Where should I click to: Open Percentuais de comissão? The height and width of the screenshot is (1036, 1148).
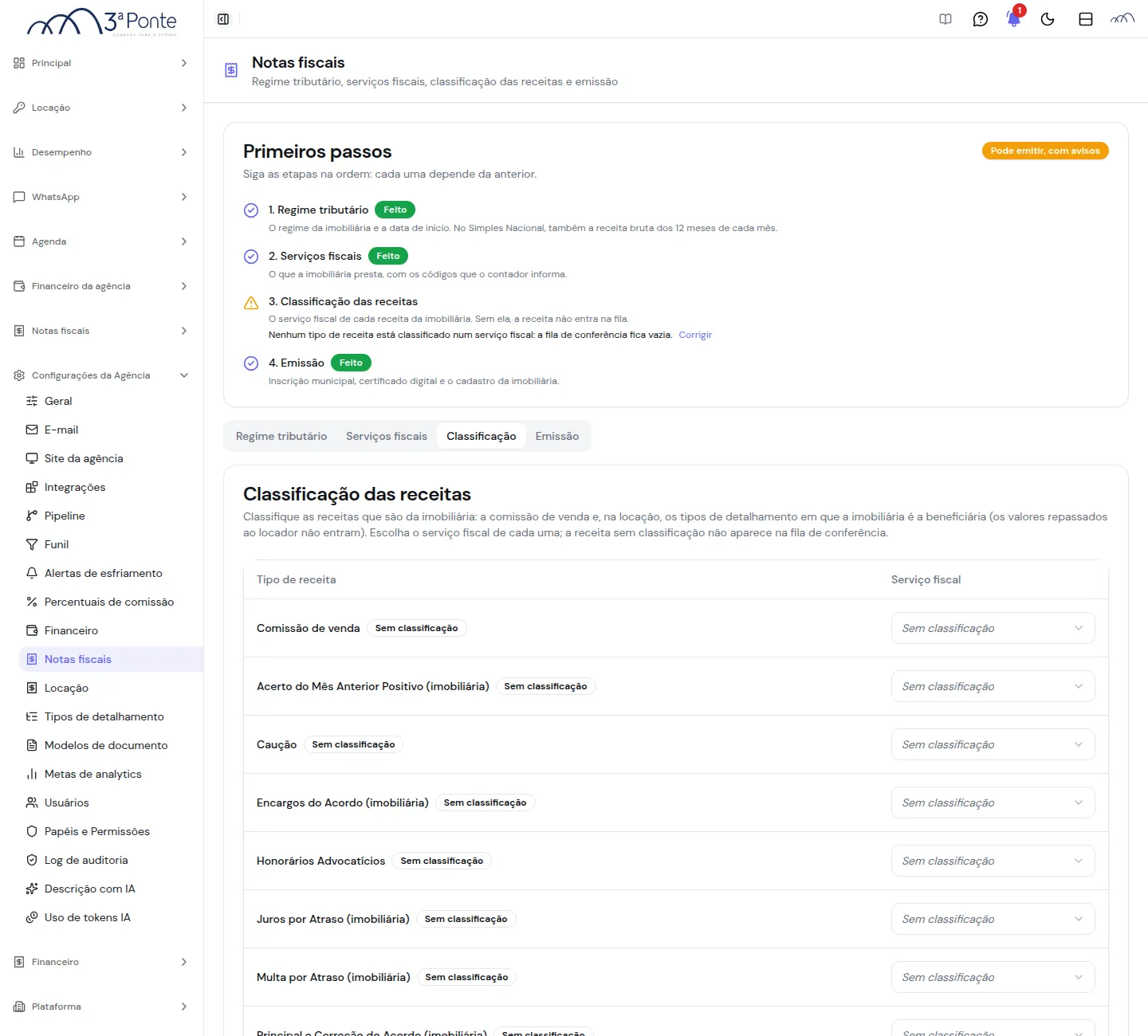(x=112, y=602)
